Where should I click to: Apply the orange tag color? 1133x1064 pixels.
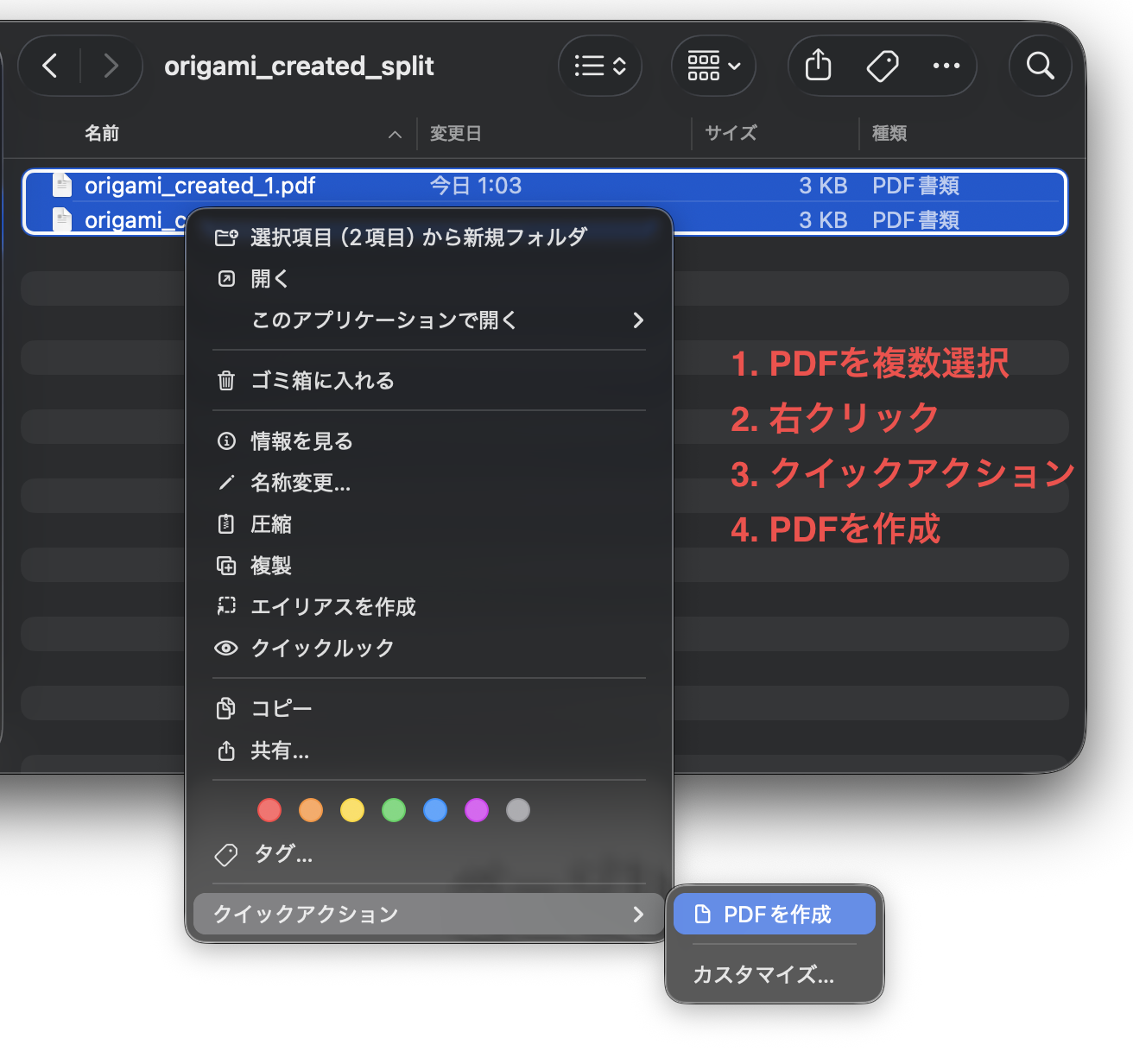pos(311,810)
